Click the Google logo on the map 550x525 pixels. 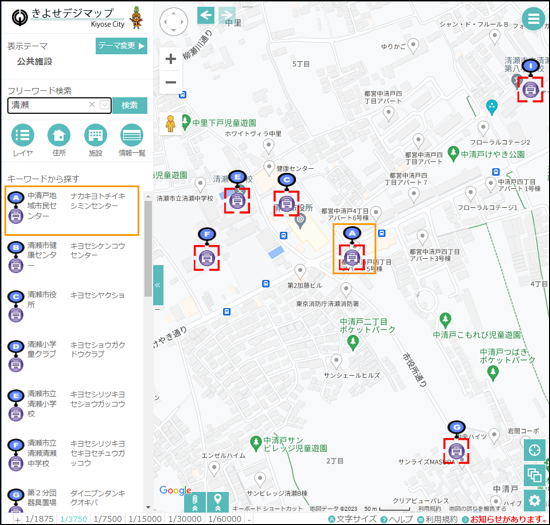pos(175,490)
